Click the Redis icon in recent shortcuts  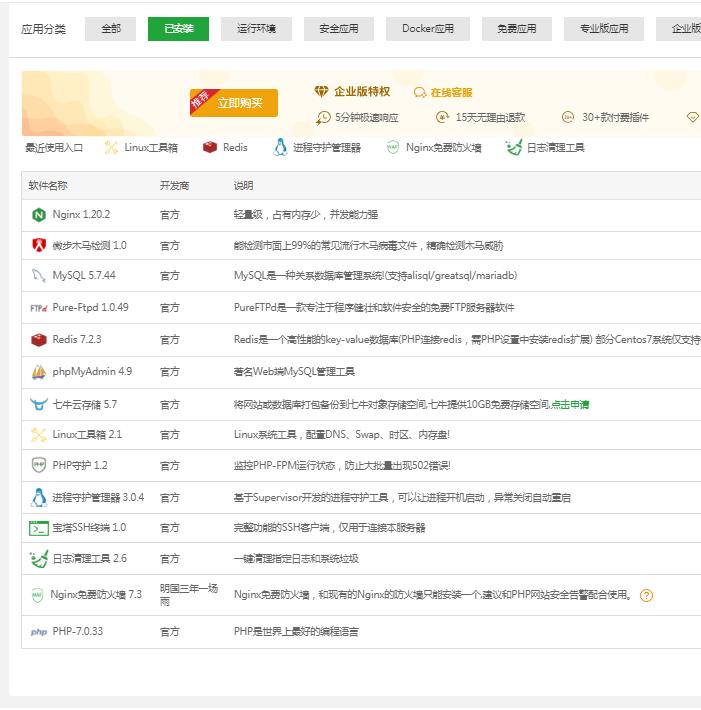pos(210,148)
